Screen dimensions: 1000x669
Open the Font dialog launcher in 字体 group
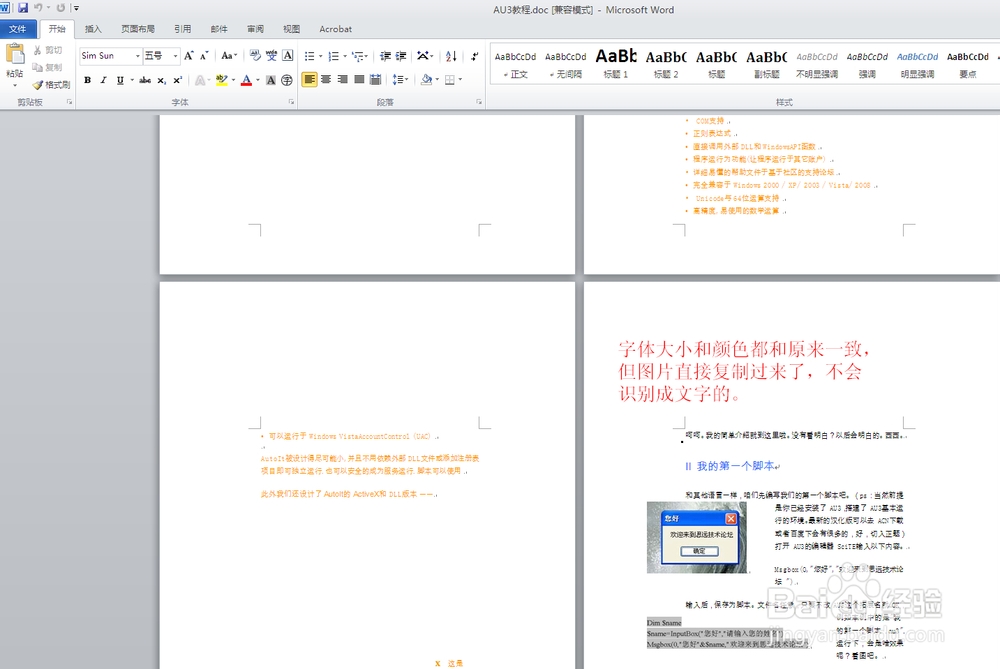tap(292, 100)
